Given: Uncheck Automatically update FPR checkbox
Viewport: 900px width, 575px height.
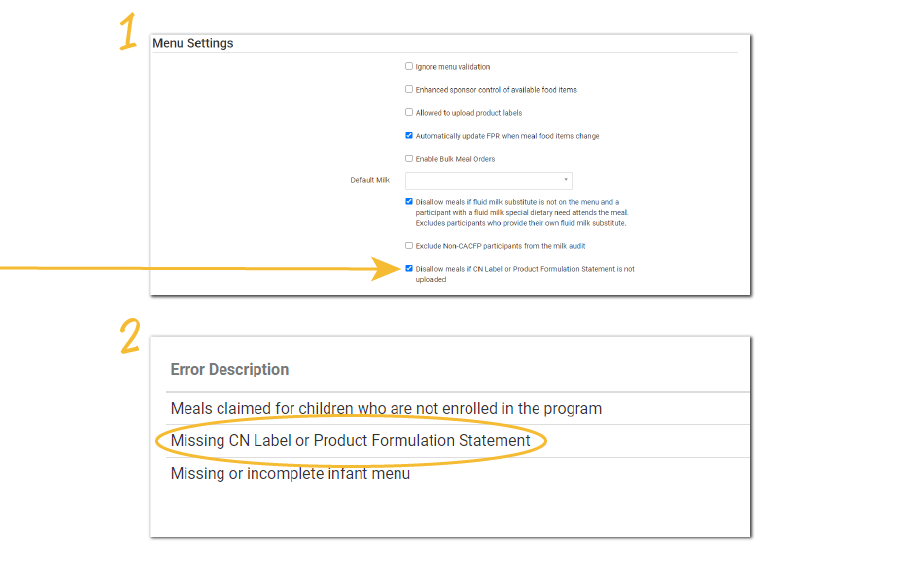Looking at the screenshot, I should click(x=409, y=136).
